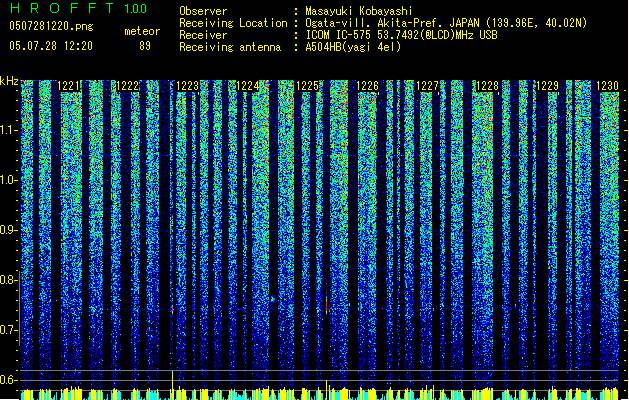Click the antenna text A504HB(yagi 4el)
Screen dimensions: 629x400
[x=353, y=47]
